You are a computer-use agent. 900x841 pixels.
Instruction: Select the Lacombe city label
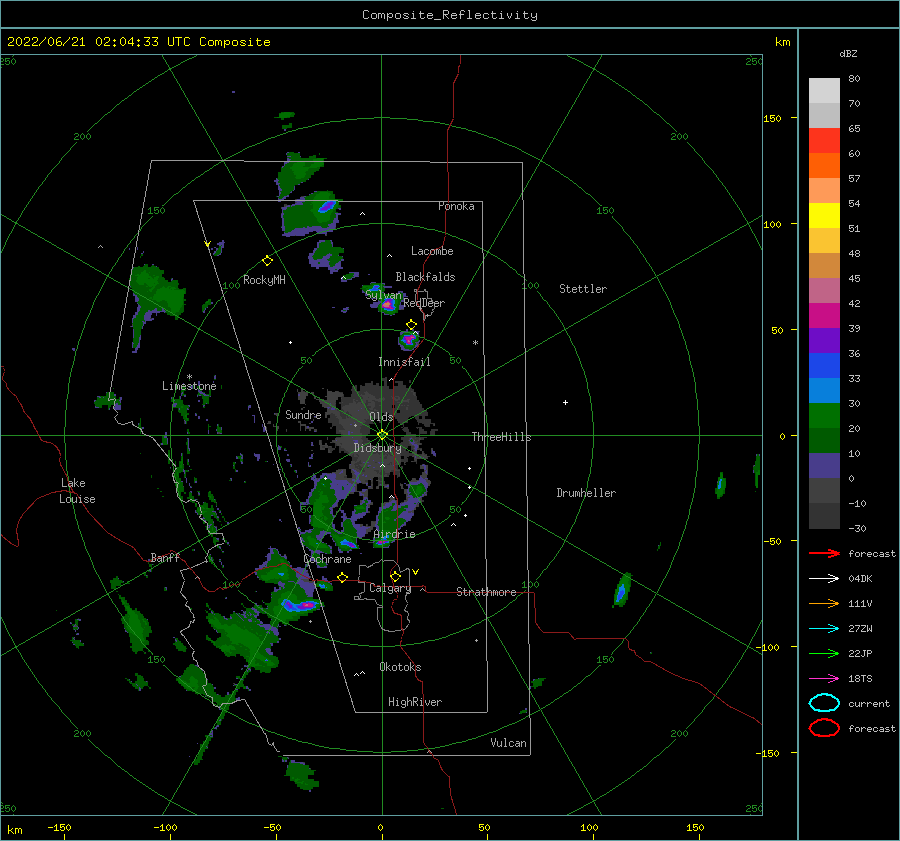(432, 251)
